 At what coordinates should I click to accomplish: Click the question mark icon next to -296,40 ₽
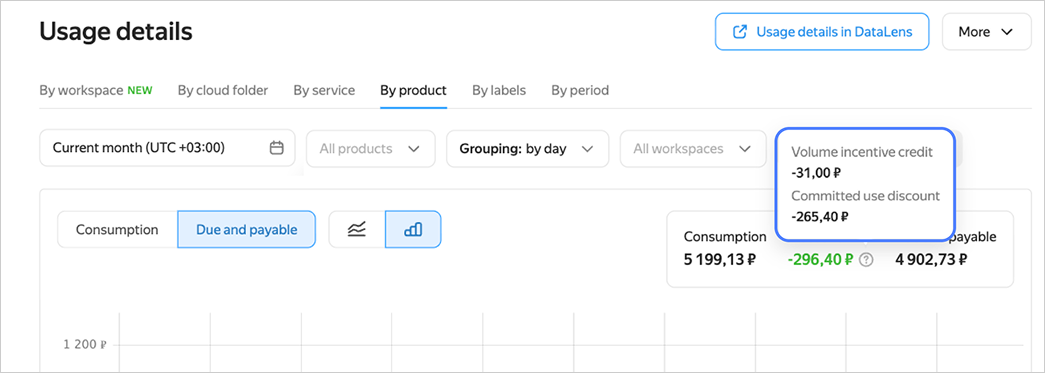866,260
